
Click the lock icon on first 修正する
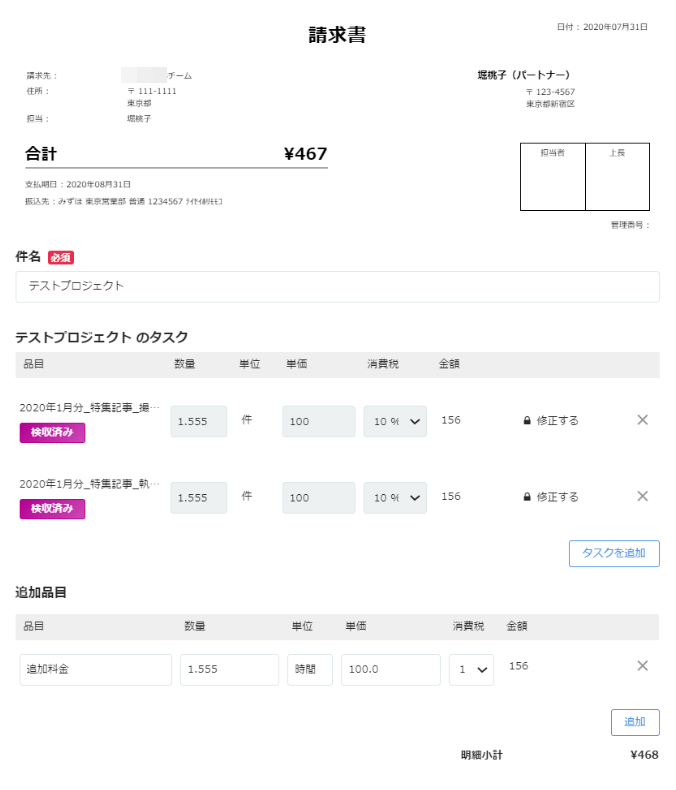tap(527, 420)
